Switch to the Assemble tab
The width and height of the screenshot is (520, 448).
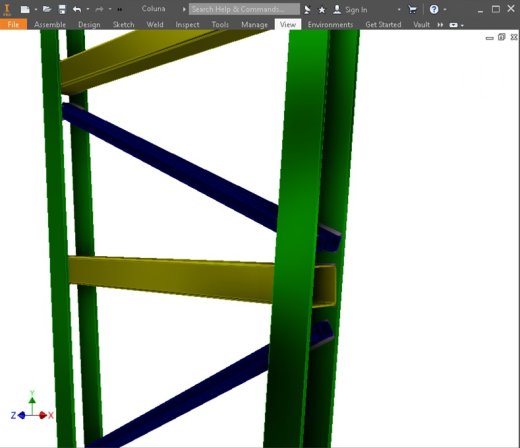tap(50, 25)
